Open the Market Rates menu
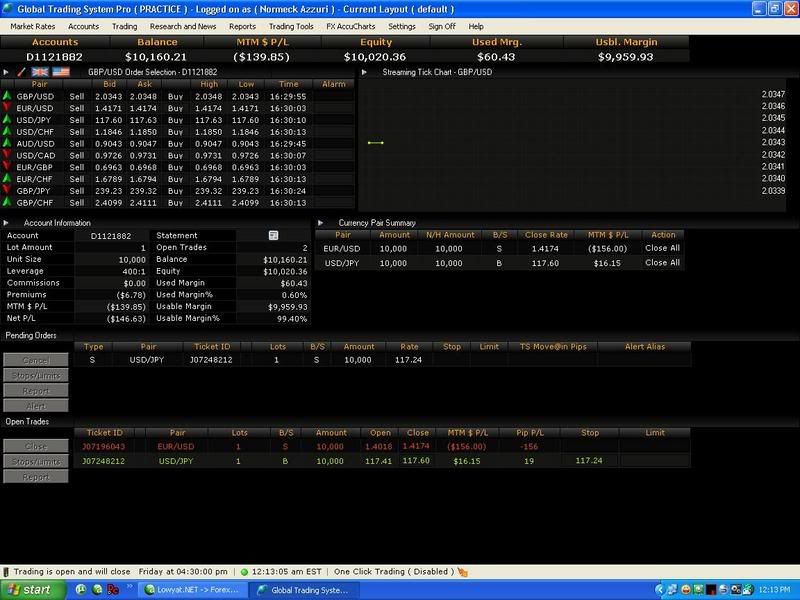This screenshot has height=600, width=800. pyautogui.click(x=32, y=26)
